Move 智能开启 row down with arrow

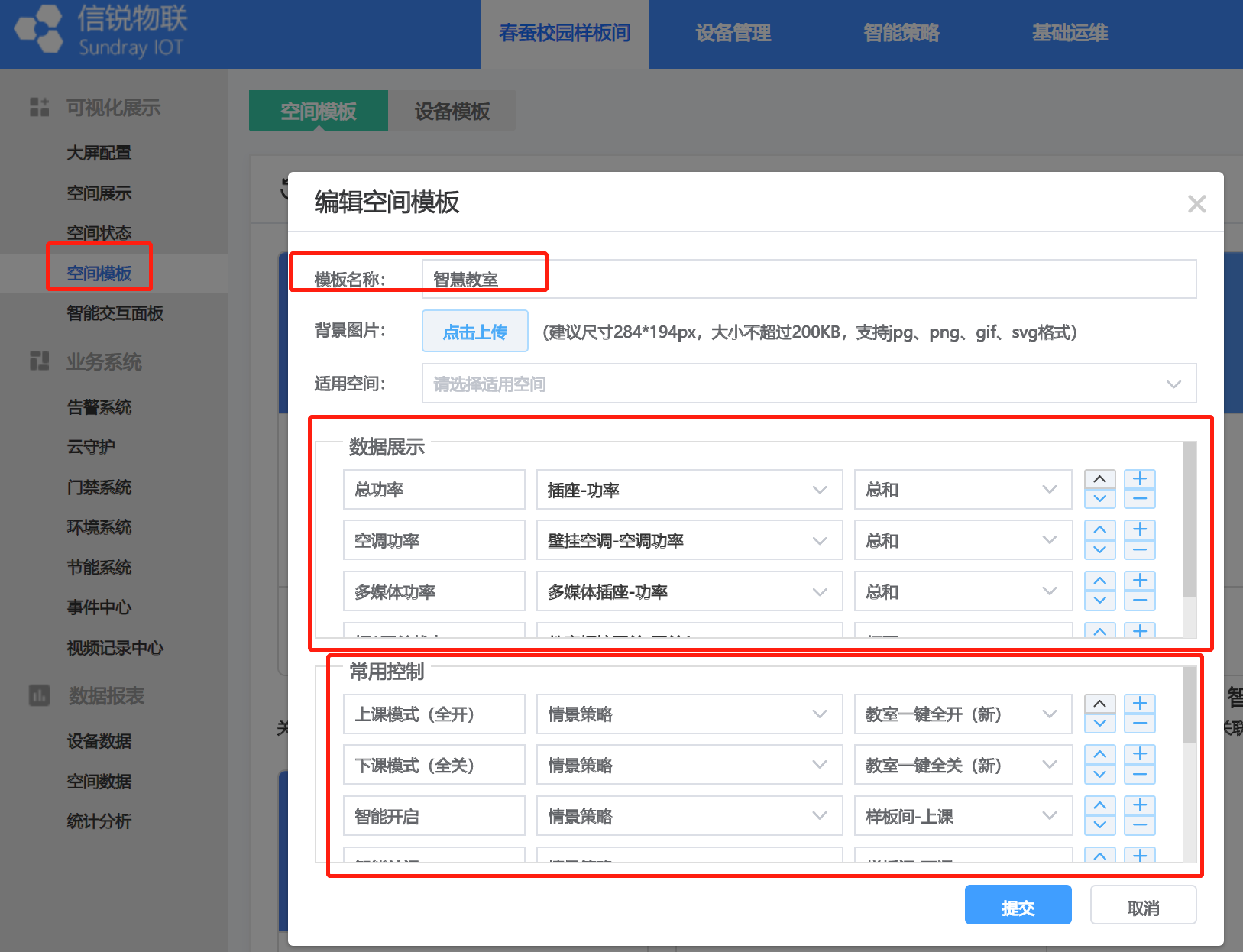(1099, 826)
